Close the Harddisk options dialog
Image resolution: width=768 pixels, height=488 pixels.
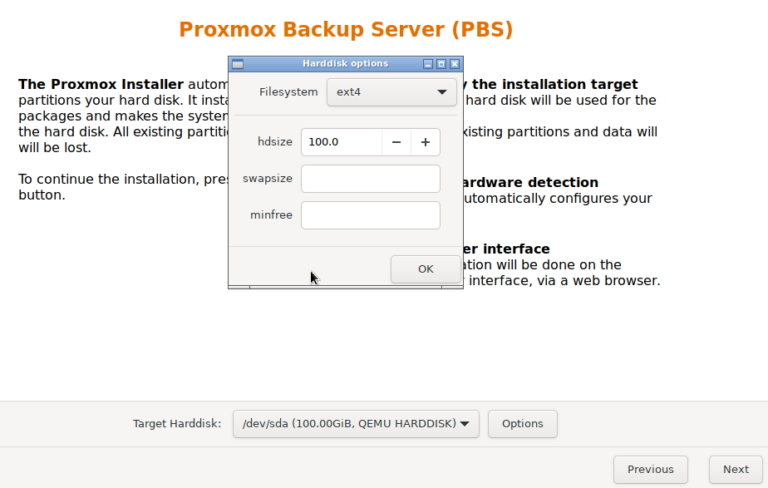454,64
